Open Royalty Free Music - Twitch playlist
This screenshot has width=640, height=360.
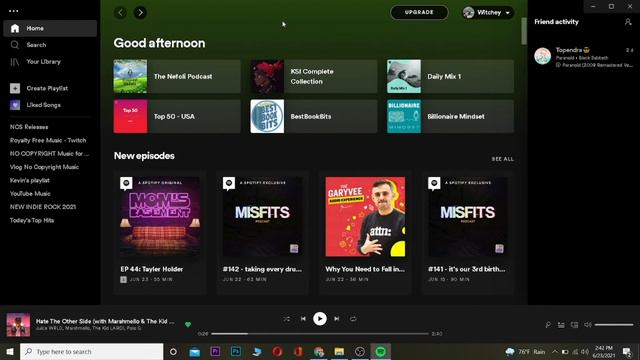tap(48, 140)
